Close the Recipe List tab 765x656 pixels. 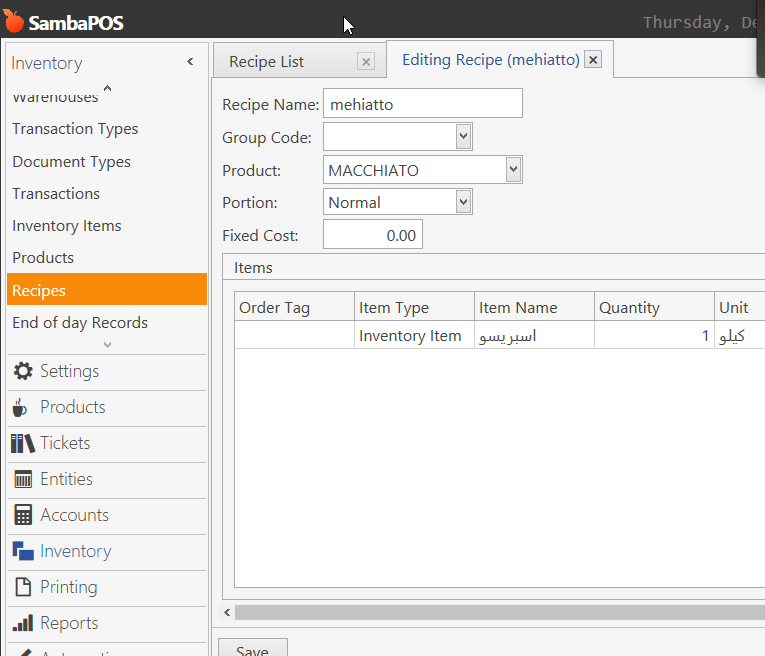(x=366, y=62)
